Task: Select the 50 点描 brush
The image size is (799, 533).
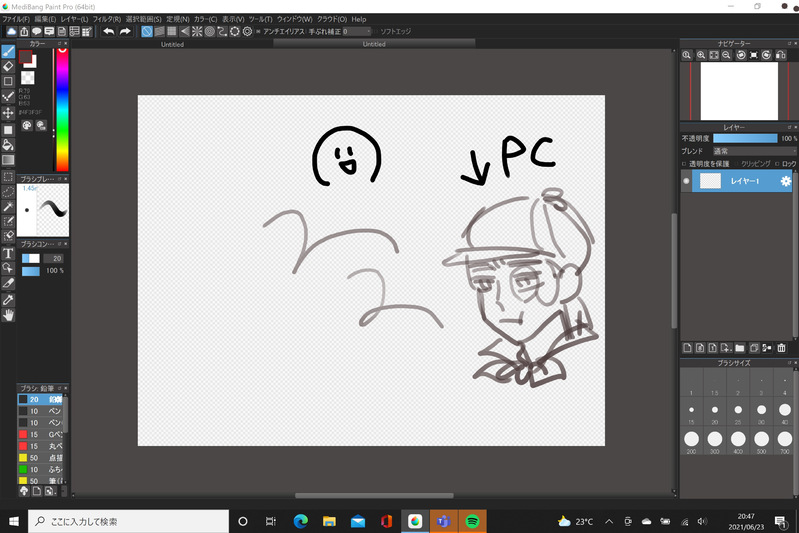Action: click(x=40, y=458)
